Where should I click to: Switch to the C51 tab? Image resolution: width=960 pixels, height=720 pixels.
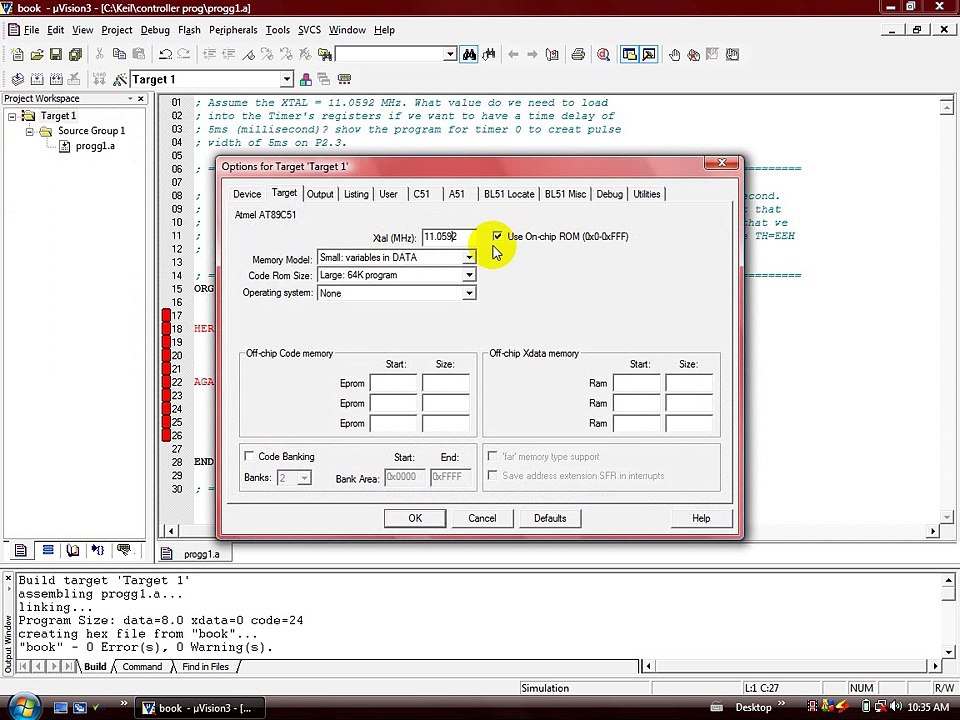click(421, 194)
